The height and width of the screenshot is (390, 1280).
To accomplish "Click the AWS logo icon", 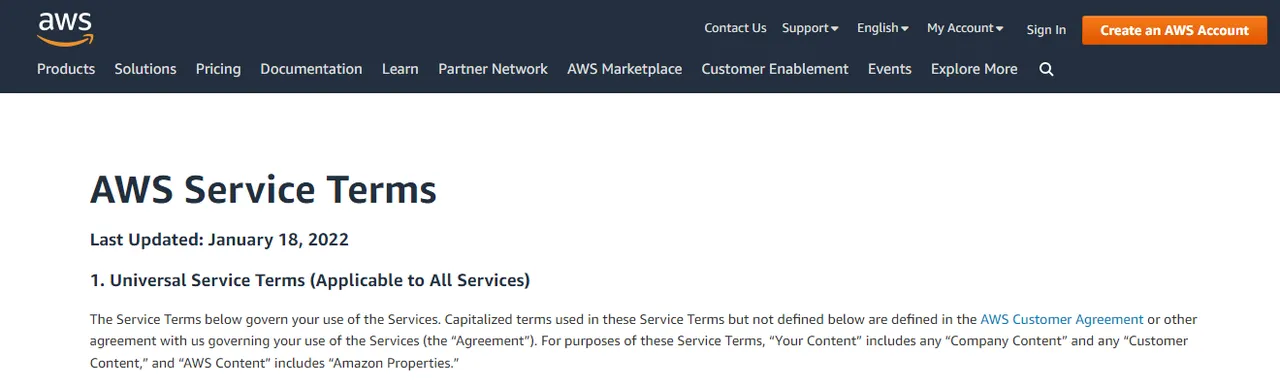I will pos(65,29).
